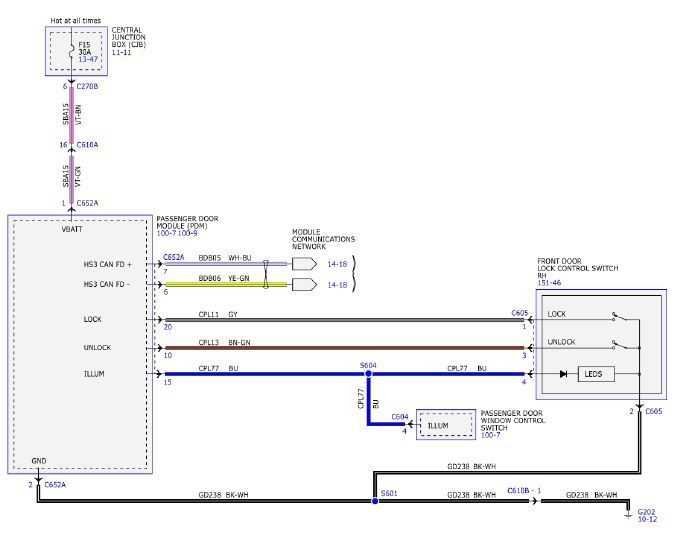The width and height of the screenshot is (681, 534).
Task: Select the CPL13 BN-GN wire label
Action: (224, 343)
